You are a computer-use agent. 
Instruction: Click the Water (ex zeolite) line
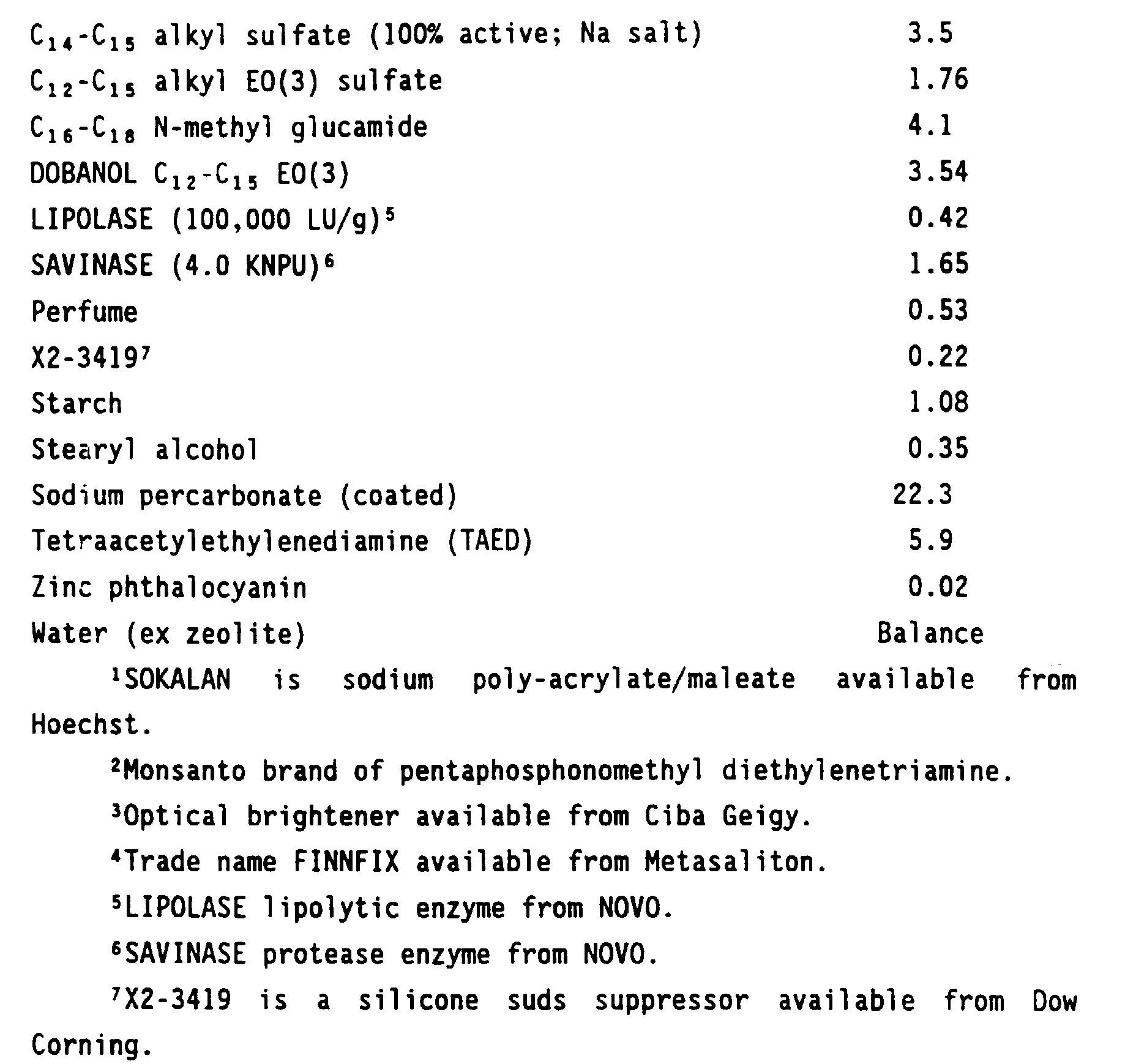[168, 634]
